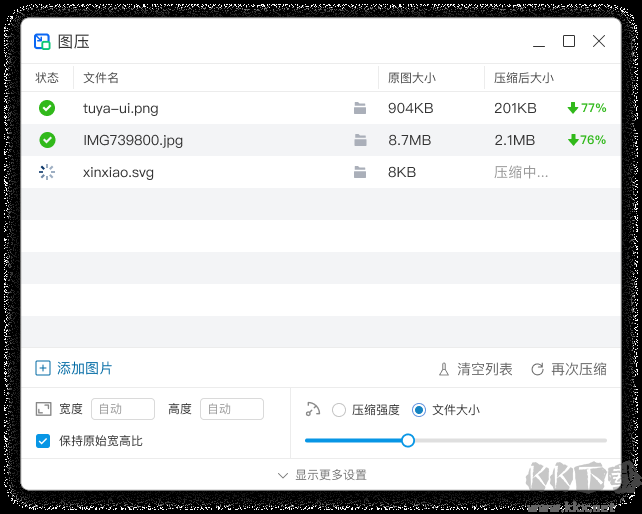
Task: Open folder for tuya-ui.png
Action: pyautogui.click(x=360, y=108)
